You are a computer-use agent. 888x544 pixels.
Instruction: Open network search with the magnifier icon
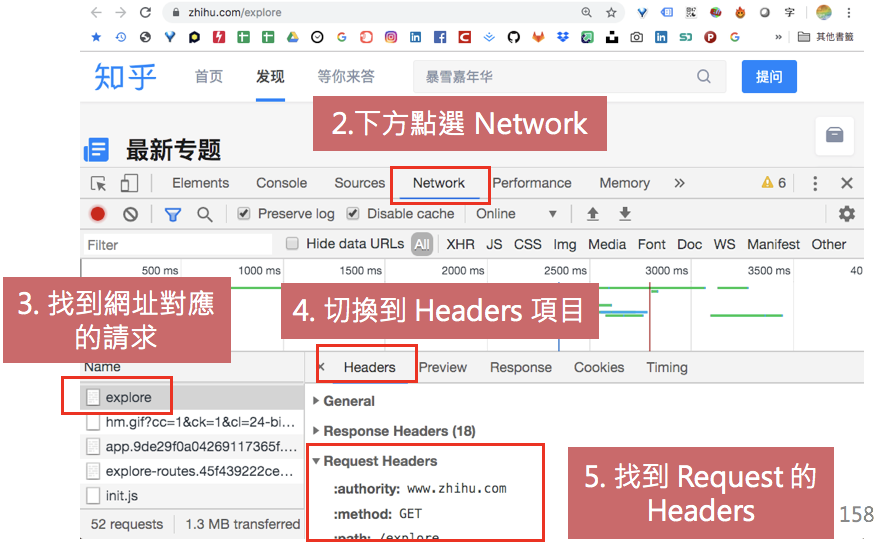click(204, 215)
